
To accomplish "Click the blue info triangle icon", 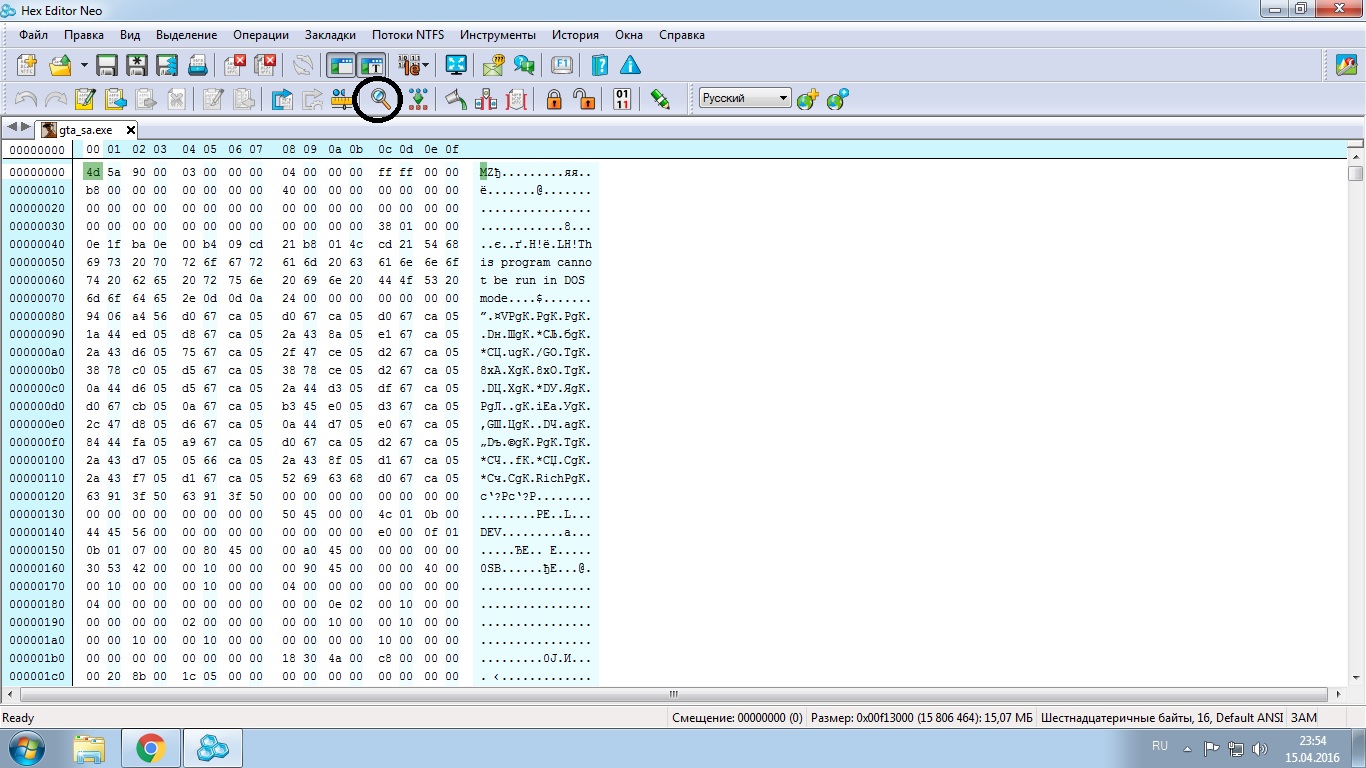I will point(630,66).
